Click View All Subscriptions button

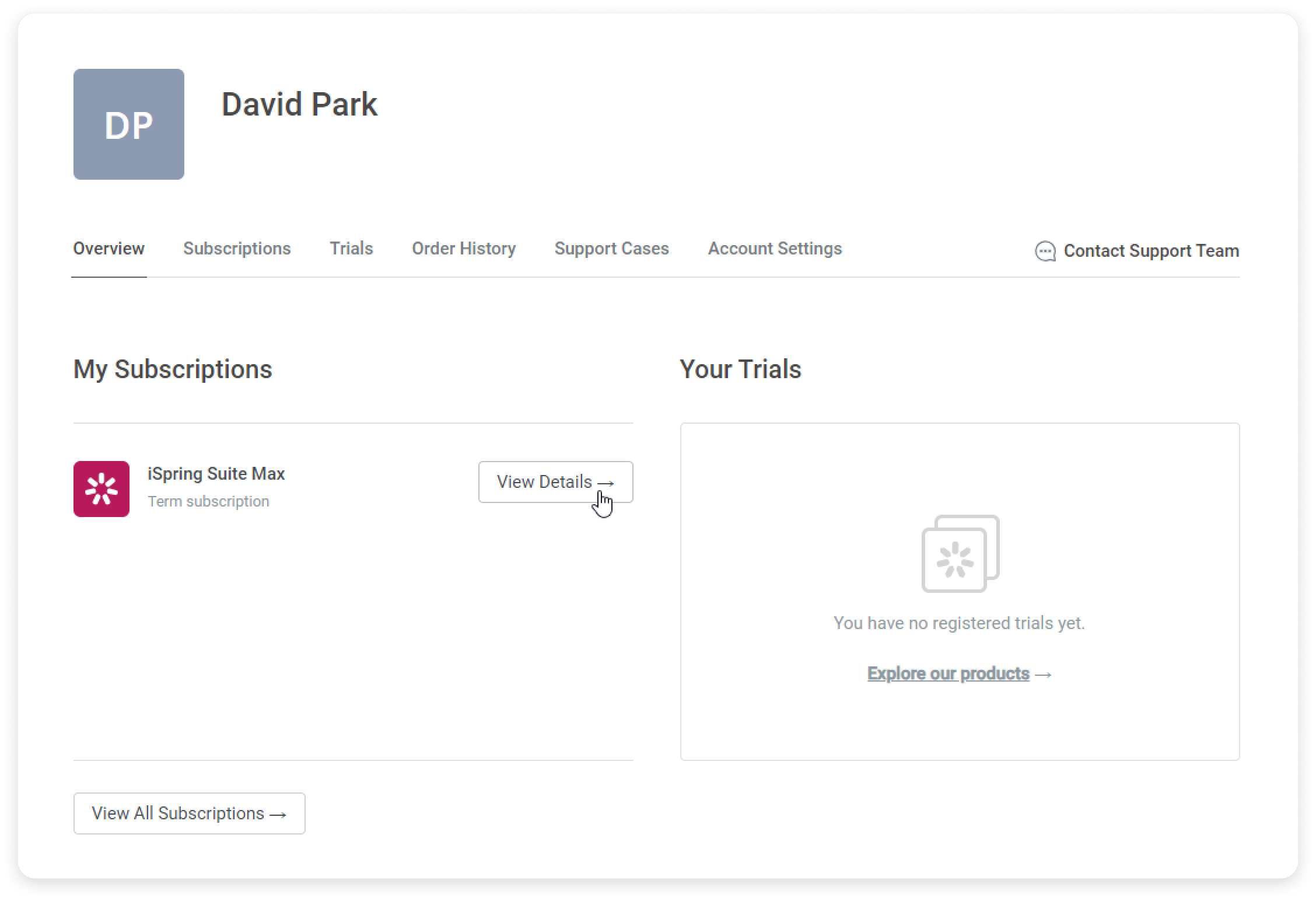pyautogui.click(x=189, y=813)
